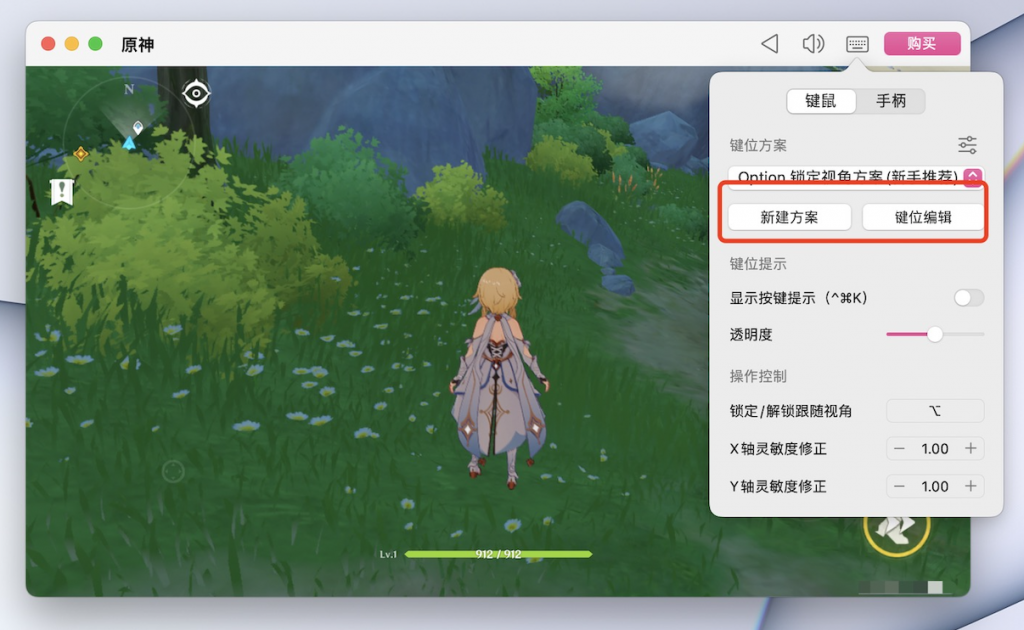Click the compass N marker on minimap
This screenshot has height=630, width=1024.
pyautogui.click(x=129, y=89)
